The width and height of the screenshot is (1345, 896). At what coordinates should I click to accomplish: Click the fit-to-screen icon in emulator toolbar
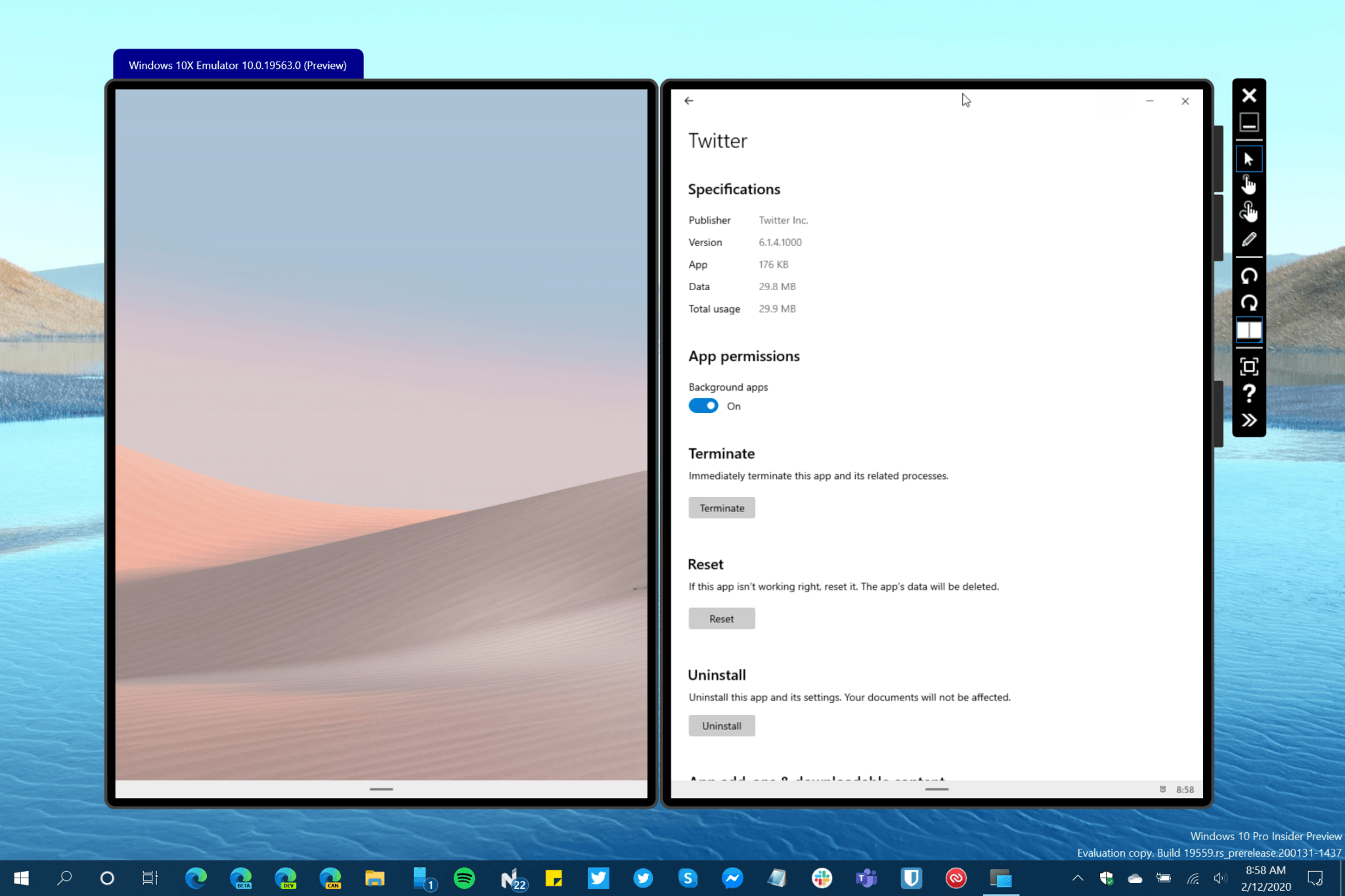pyautogui.click(x=1248, y=366)
